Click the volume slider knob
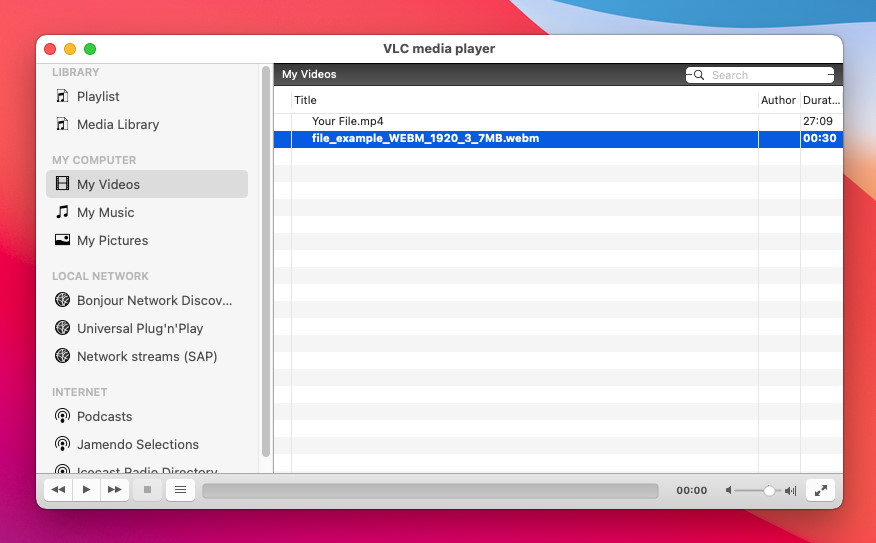 pos(769,490)
